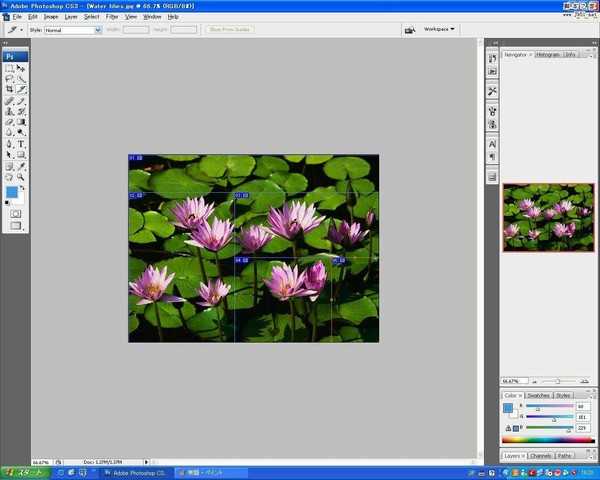The height and width of the screenshot is (480, 600).
Task: Expand the Workspace dropdown
Action: pyautogui.click(x=439, y=29)
